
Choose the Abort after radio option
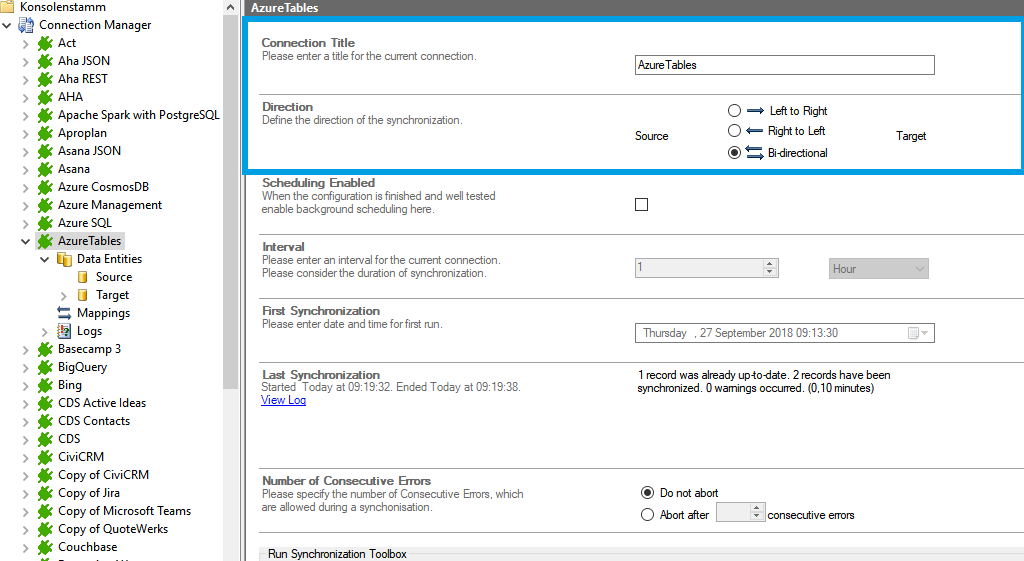pyautogui.click(x=647, y=515)
